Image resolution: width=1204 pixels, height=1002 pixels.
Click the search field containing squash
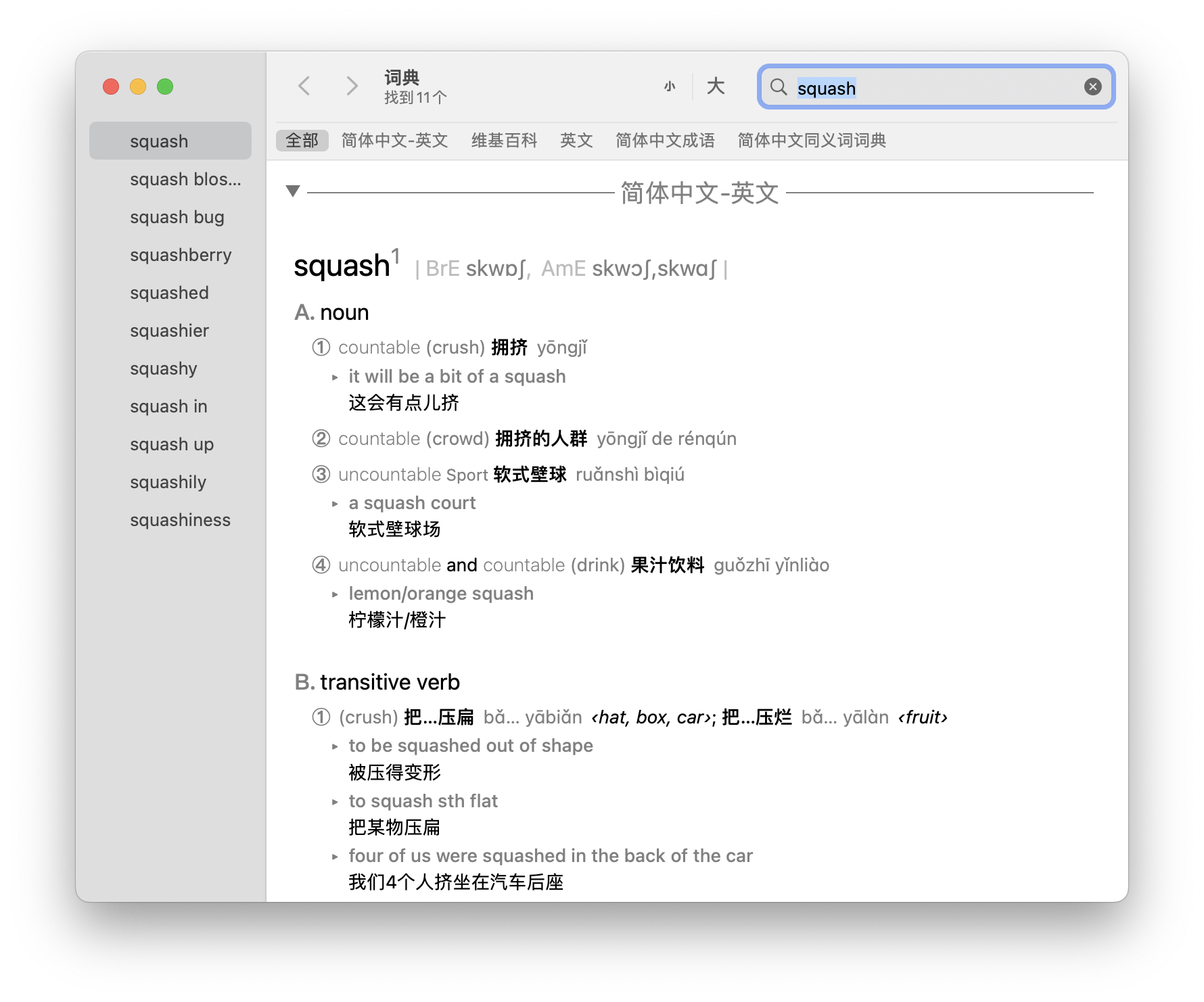point(936,87)
